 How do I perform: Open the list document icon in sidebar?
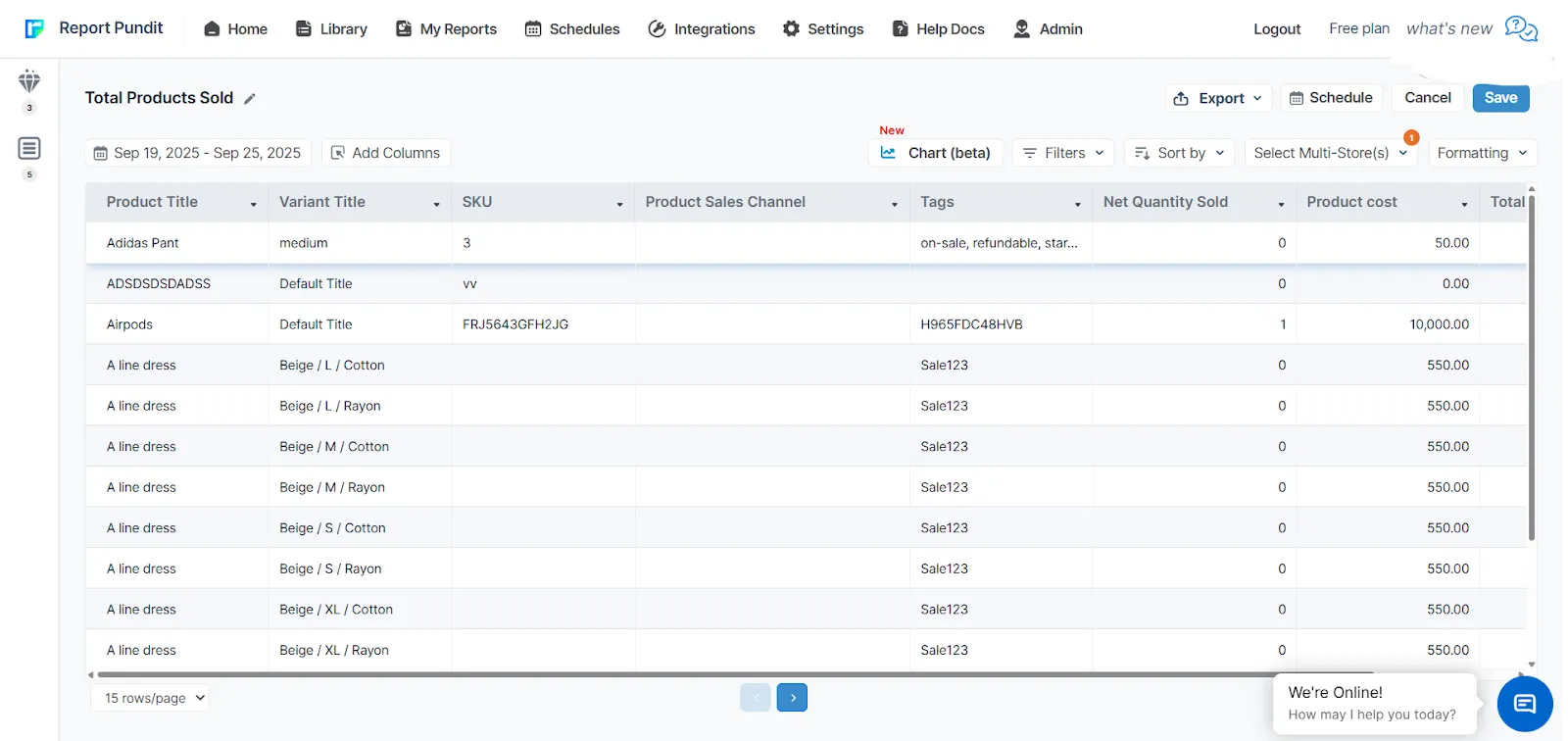[29, 148]
